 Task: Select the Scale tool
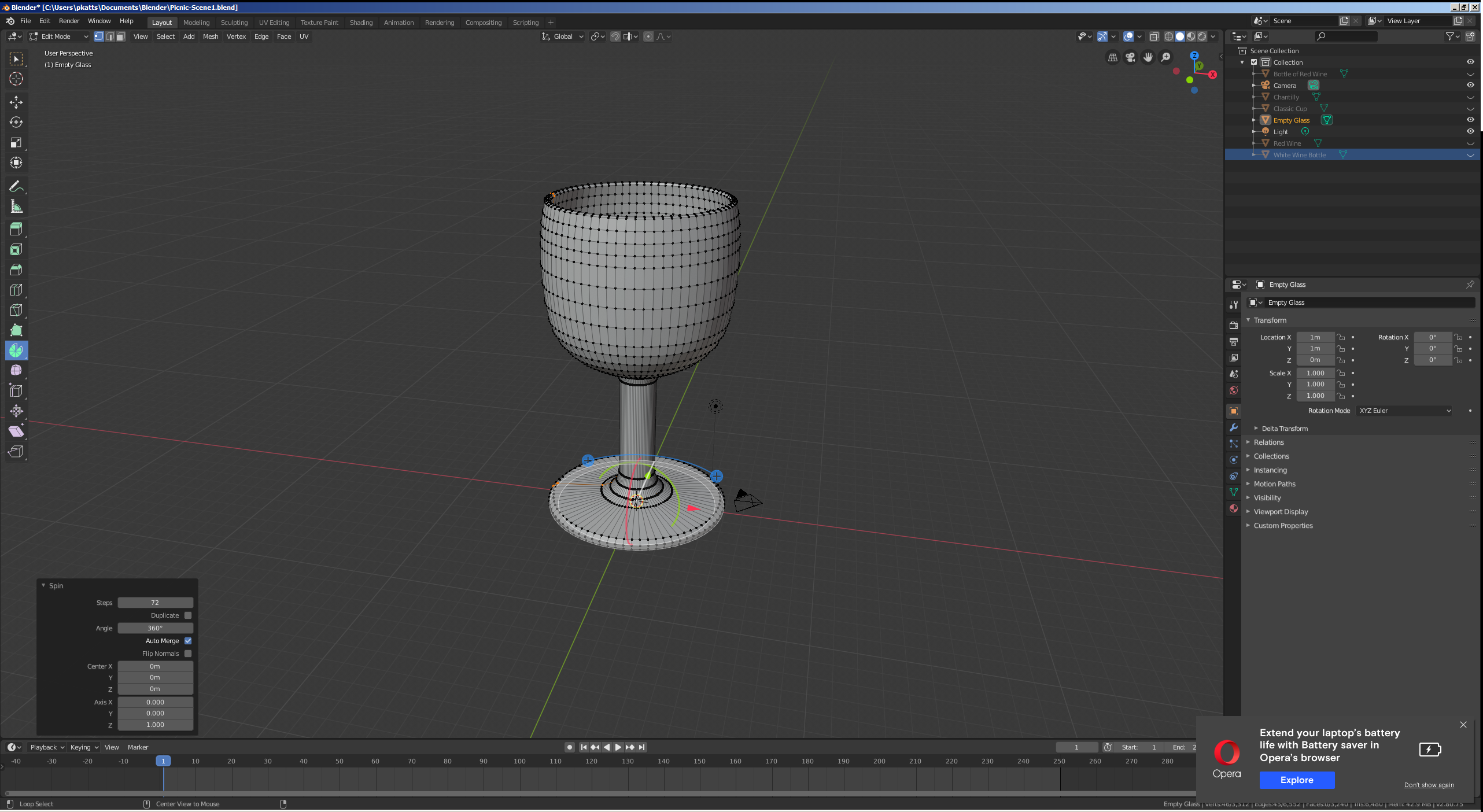tap(16, 143)
